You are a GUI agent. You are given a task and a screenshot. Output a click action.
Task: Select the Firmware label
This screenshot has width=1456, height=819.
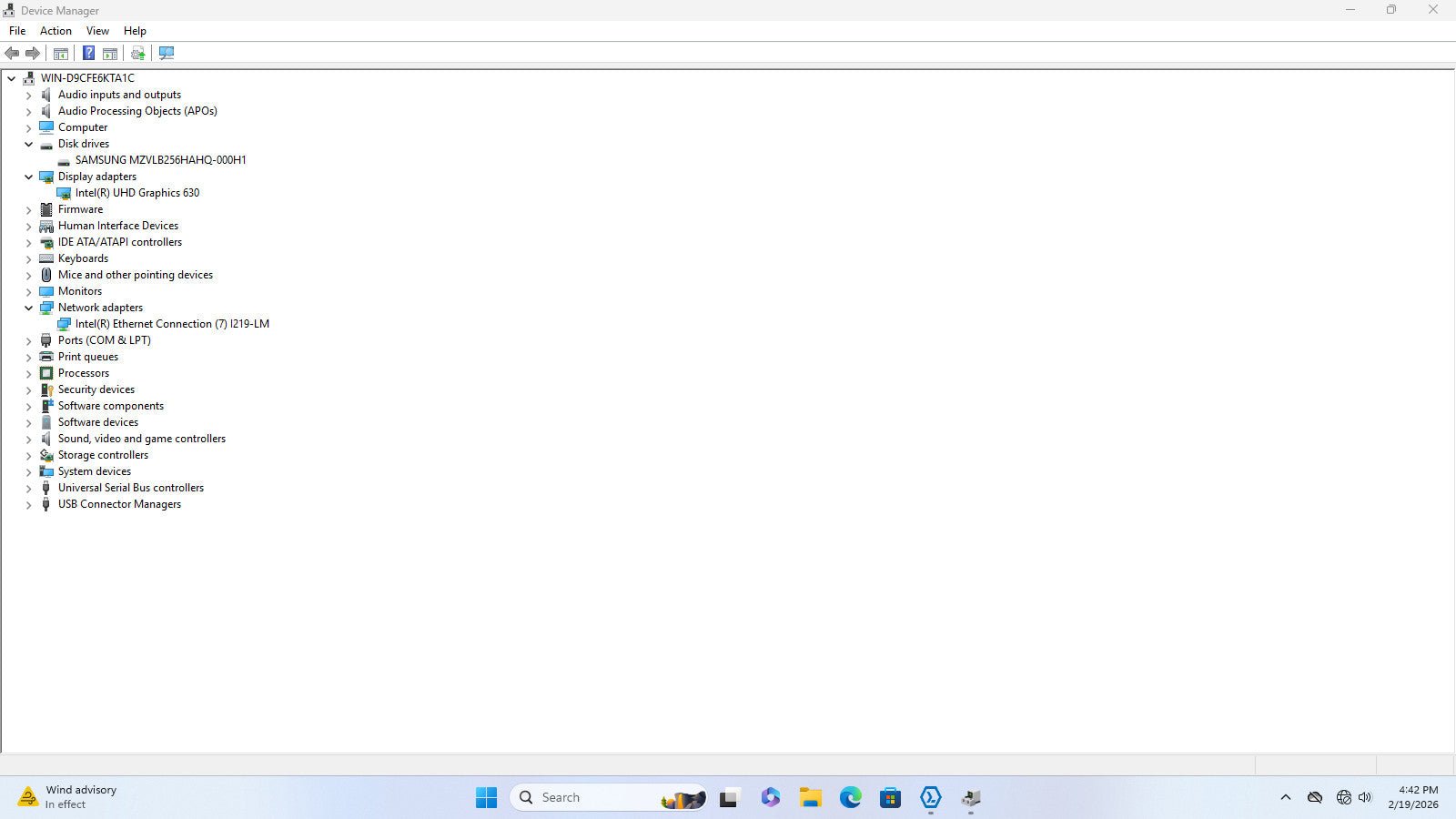coord(81,209)
